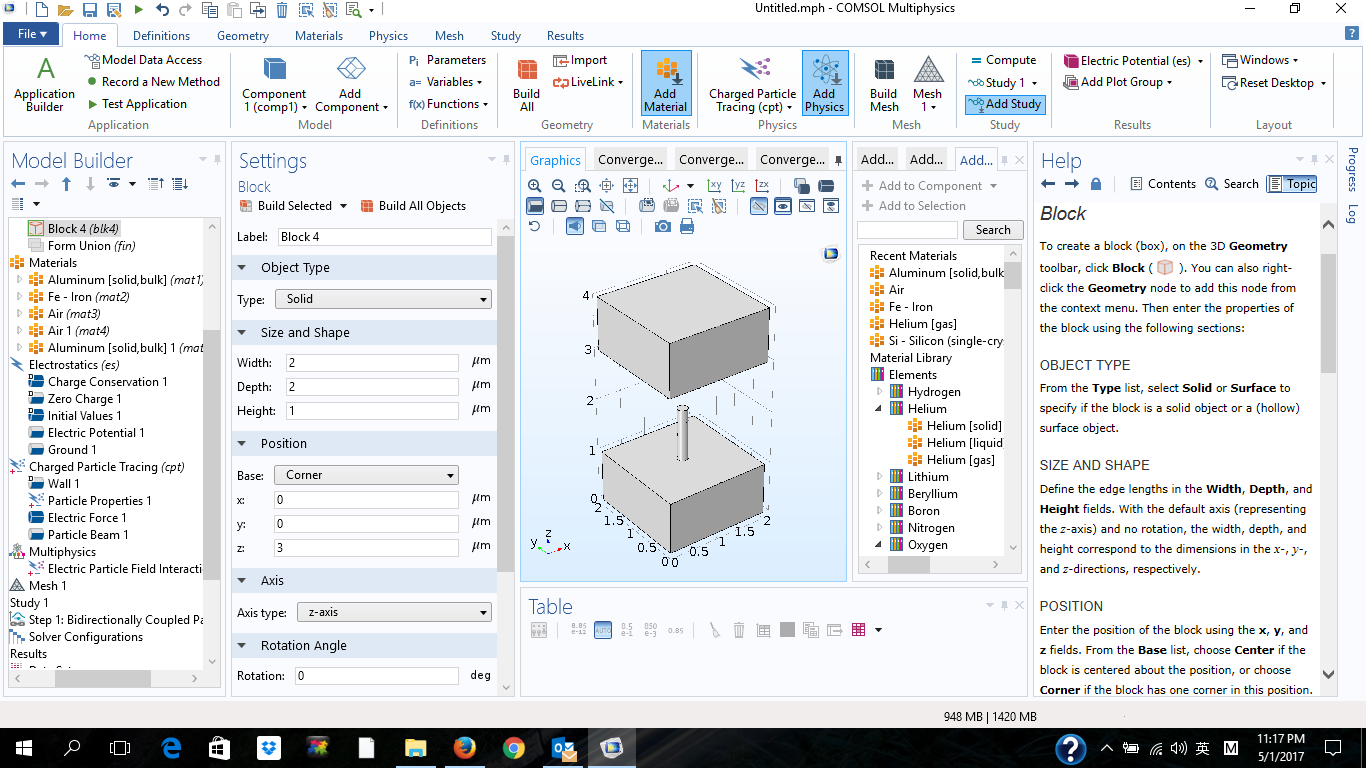This screenshot has width=1366, height=768.
Task: Switch to the zx-plane view
Action: click(762, 185)
